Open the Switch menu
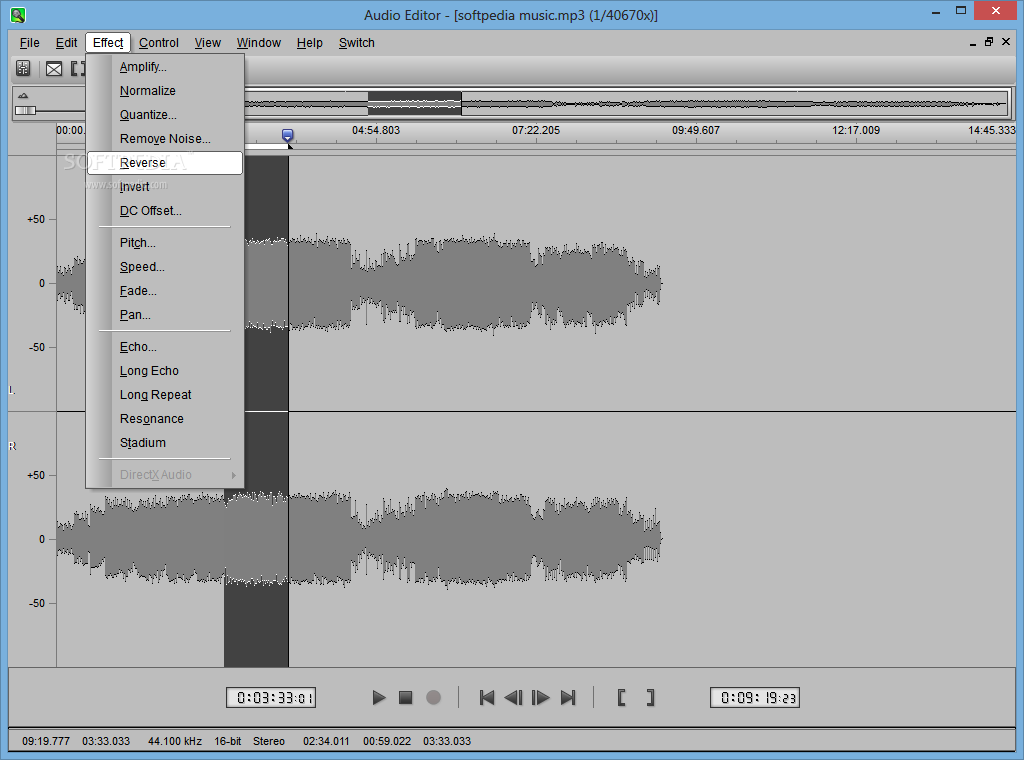Image resolution: width=1024 pixels, height=760 pixels. tap(357, 42)
